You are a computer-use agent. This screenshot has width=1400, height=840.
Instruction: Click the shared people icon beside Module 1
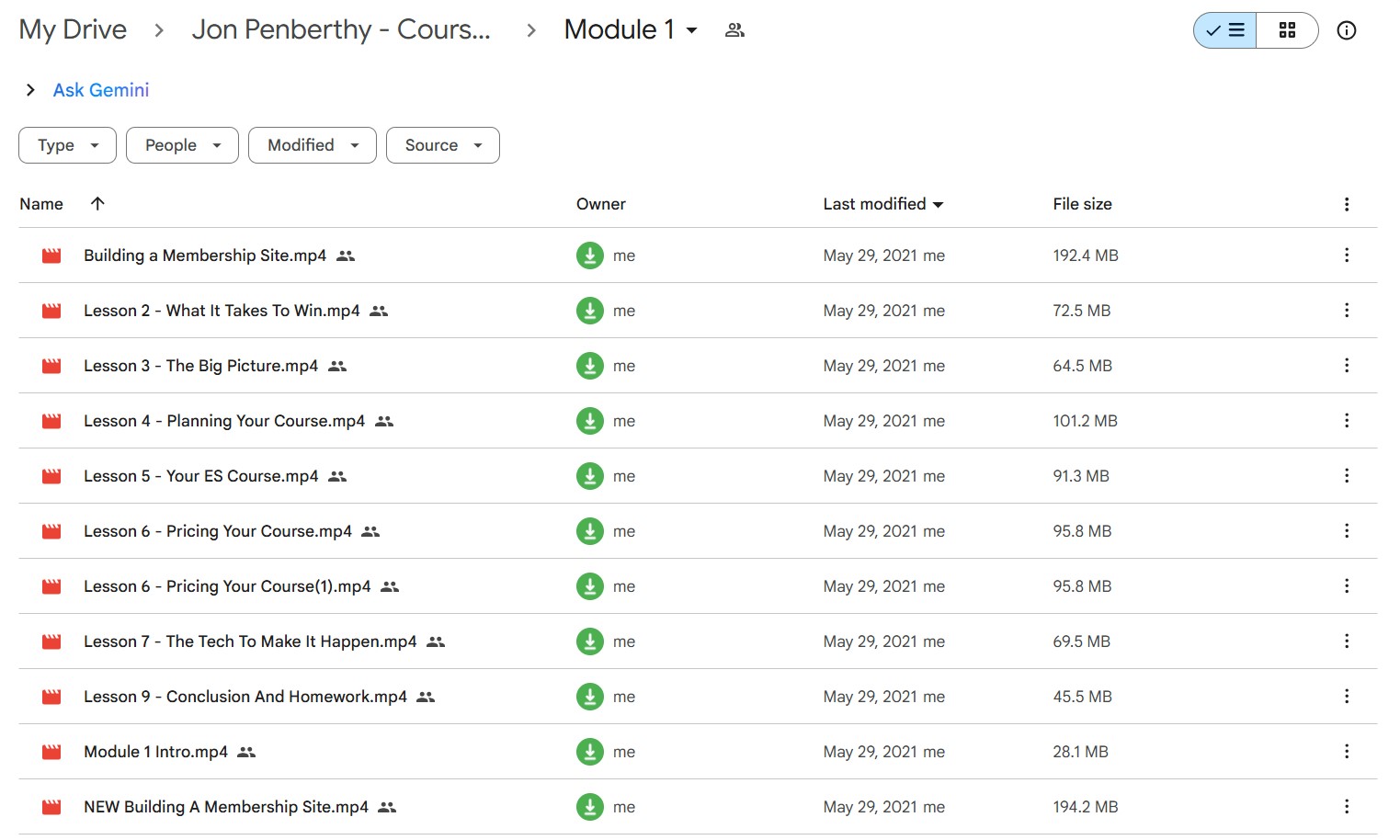click(734, 30)
